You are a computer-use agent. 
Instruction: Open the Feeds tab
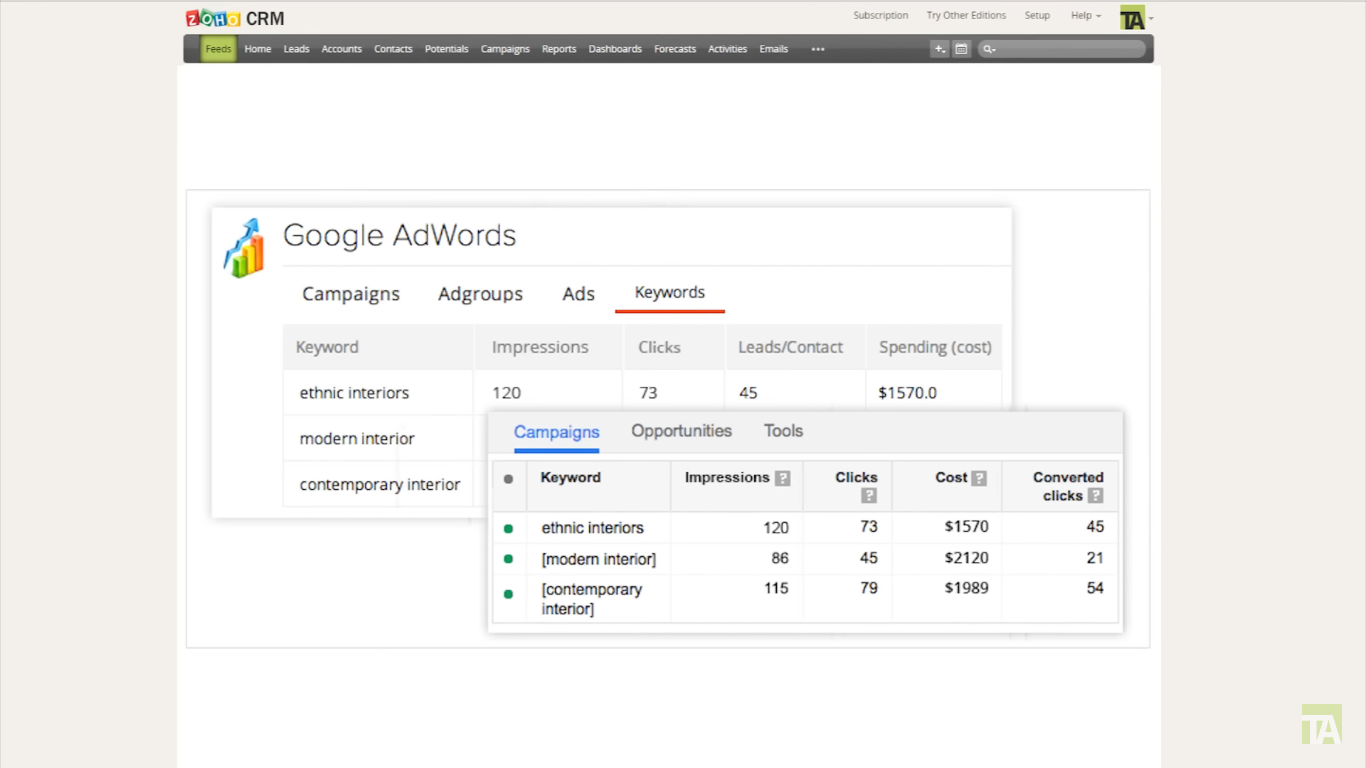click(218, 48)
